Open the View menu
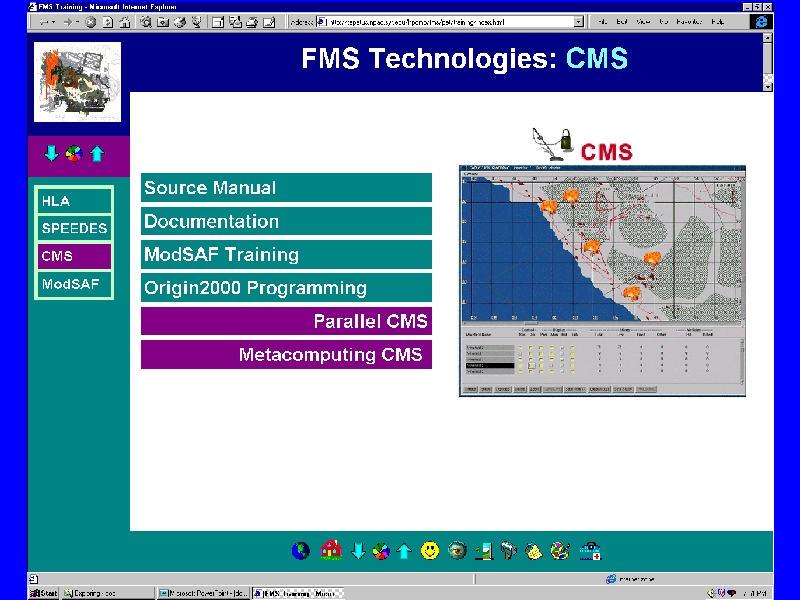This screenshot has height=600, width=800. pos(643,22)
